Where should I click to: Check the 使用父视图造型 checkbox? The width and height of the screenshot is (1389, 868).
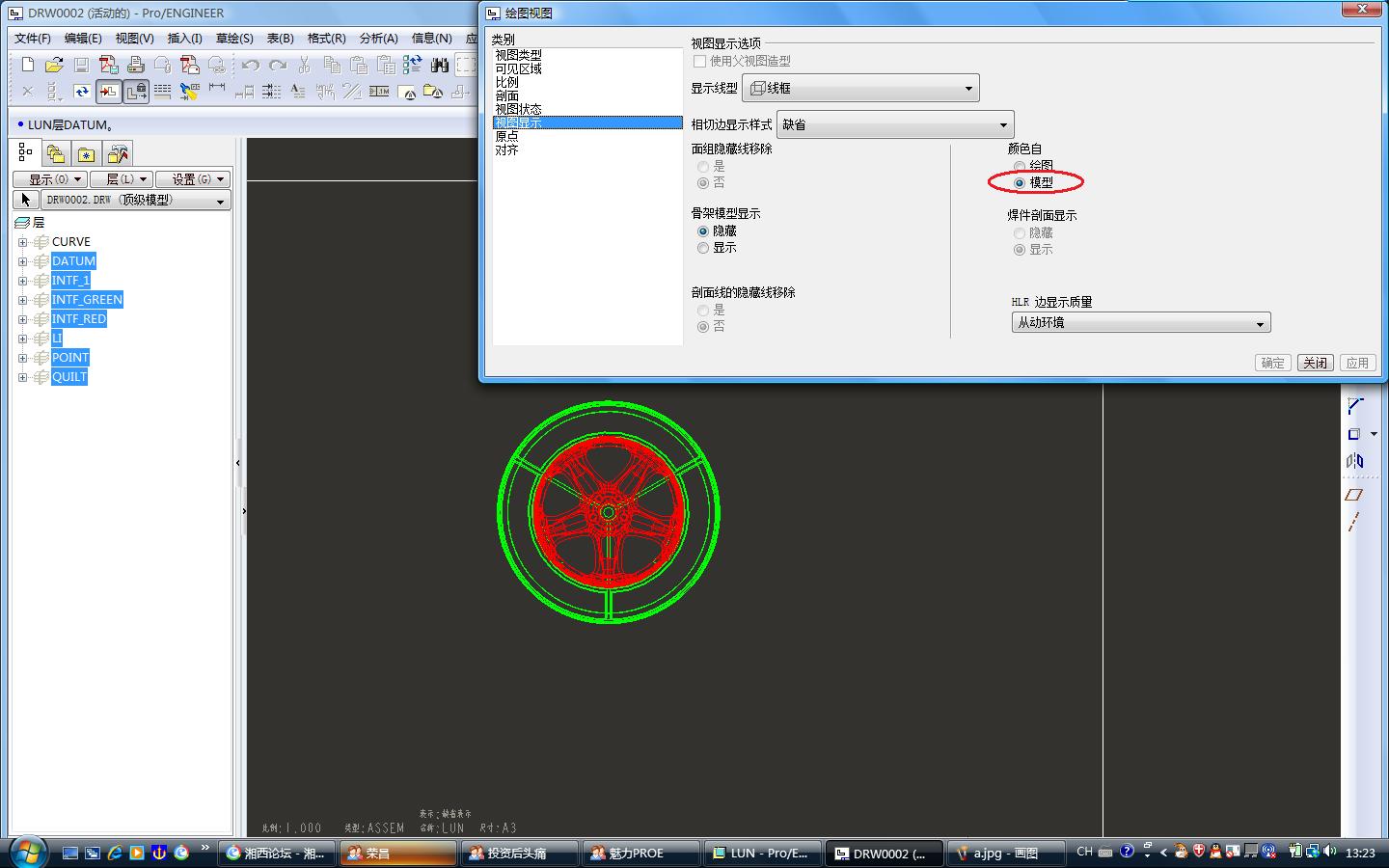[700, 61]
